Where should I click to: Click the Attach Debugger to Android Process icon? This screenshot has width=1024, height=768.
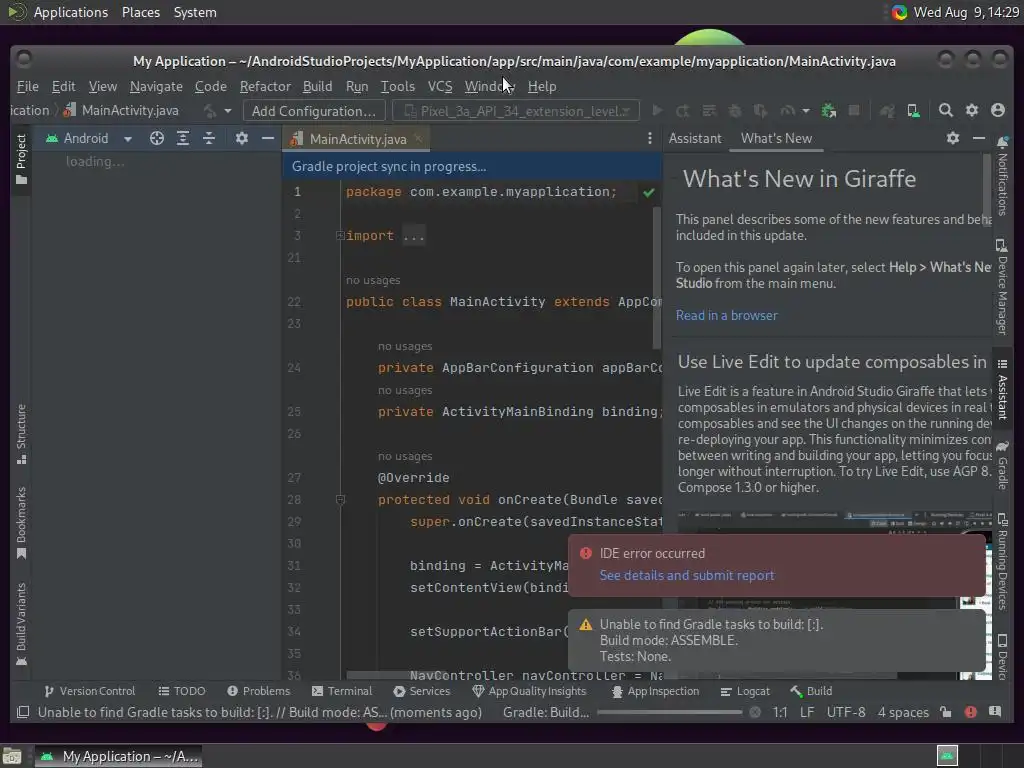[829, 111]
